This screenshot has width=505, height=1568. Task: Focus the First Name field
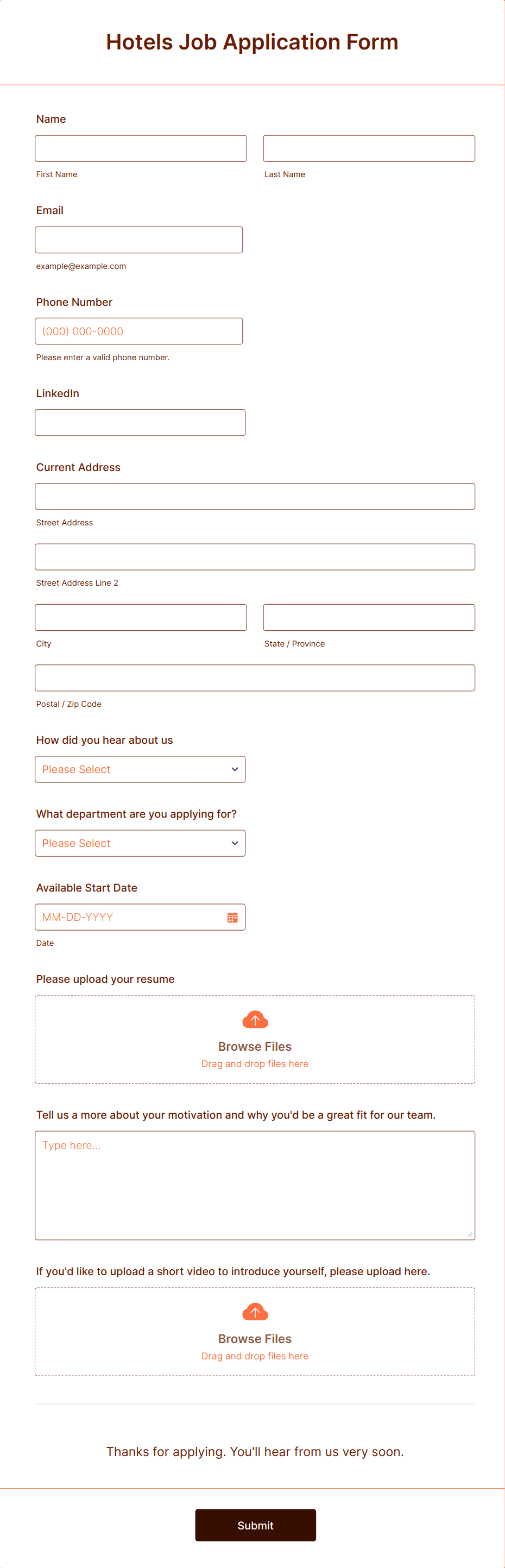(x=140, y=148)
